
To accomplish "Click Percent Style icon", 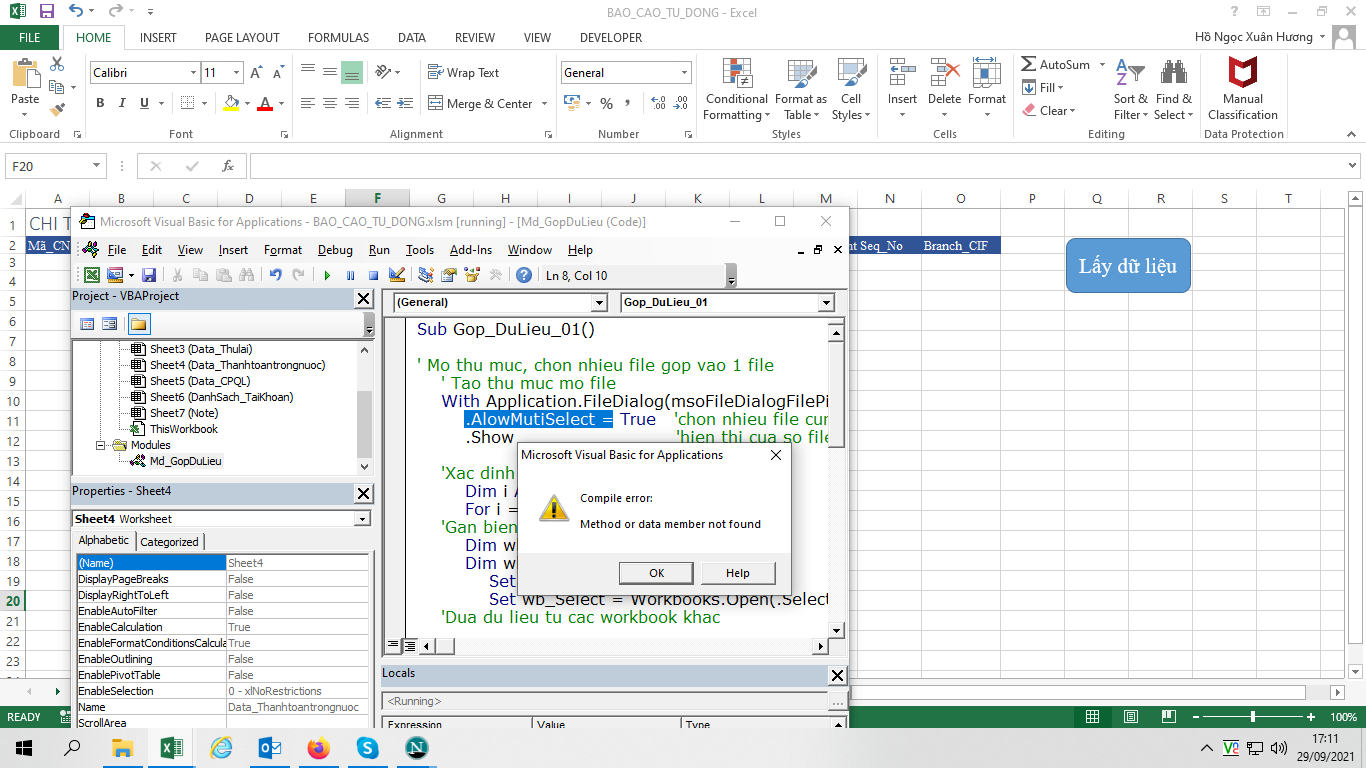I will click(606, 103).
